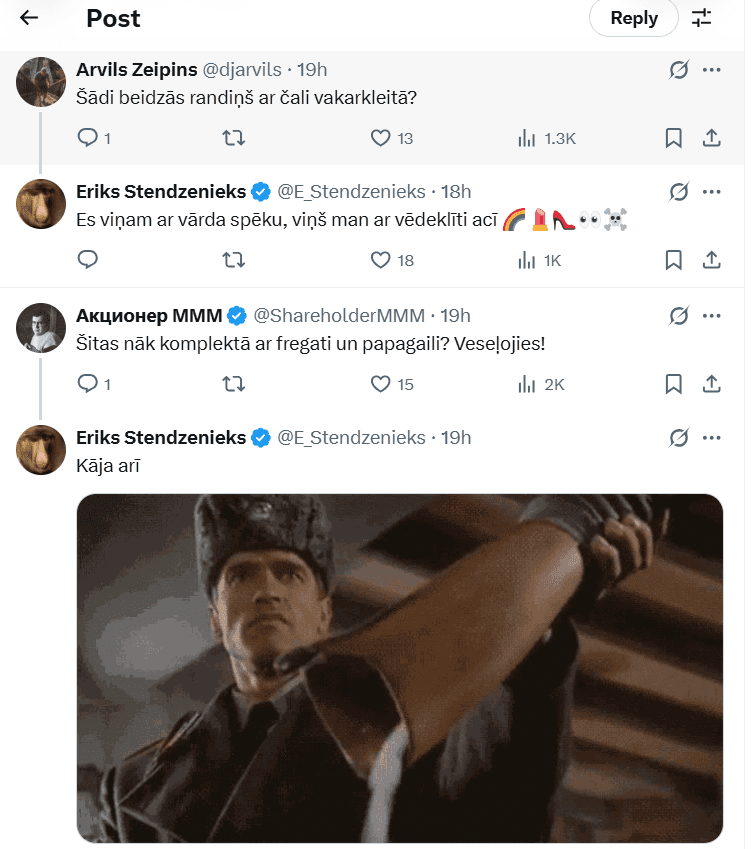Open Акционер МММ's avatar picture
Screen dimensions: 754x849
point(41,327)
